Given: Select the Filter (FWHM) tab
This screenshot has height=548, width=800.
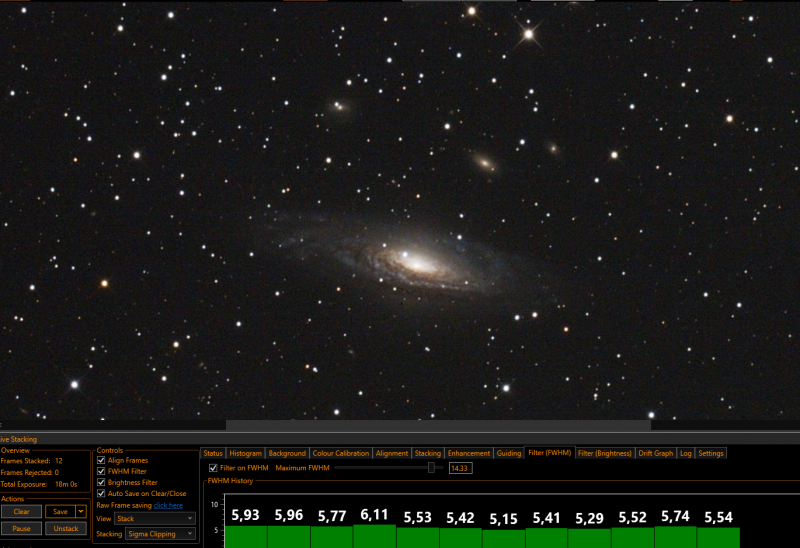Looking at the screenshot, I should coord(549,453).
